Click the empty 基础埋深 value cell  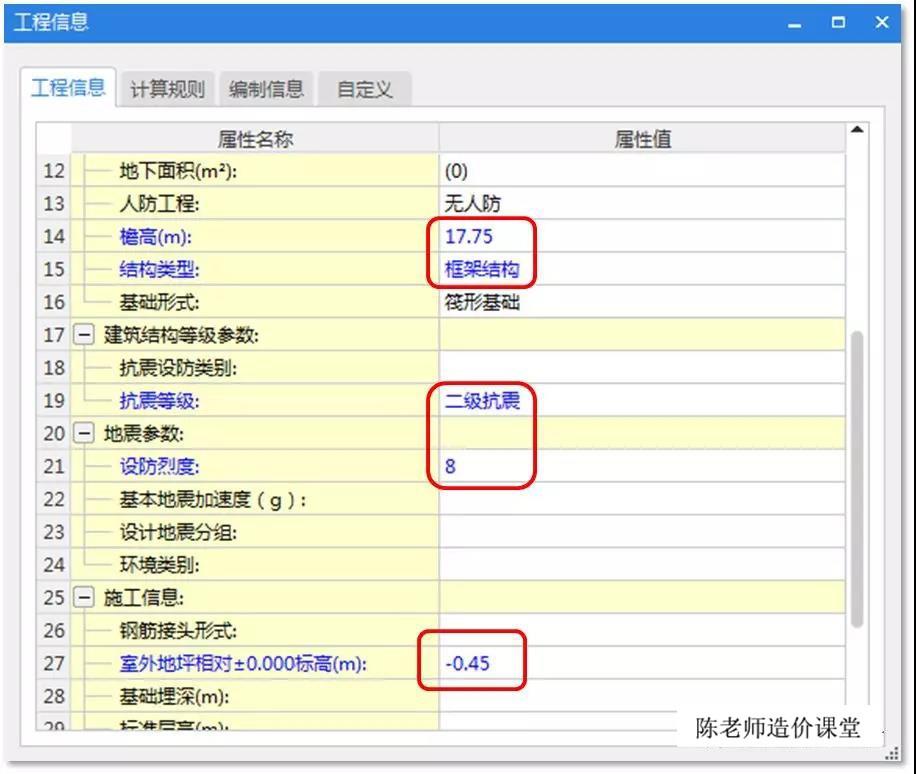(x=641, y=696)
